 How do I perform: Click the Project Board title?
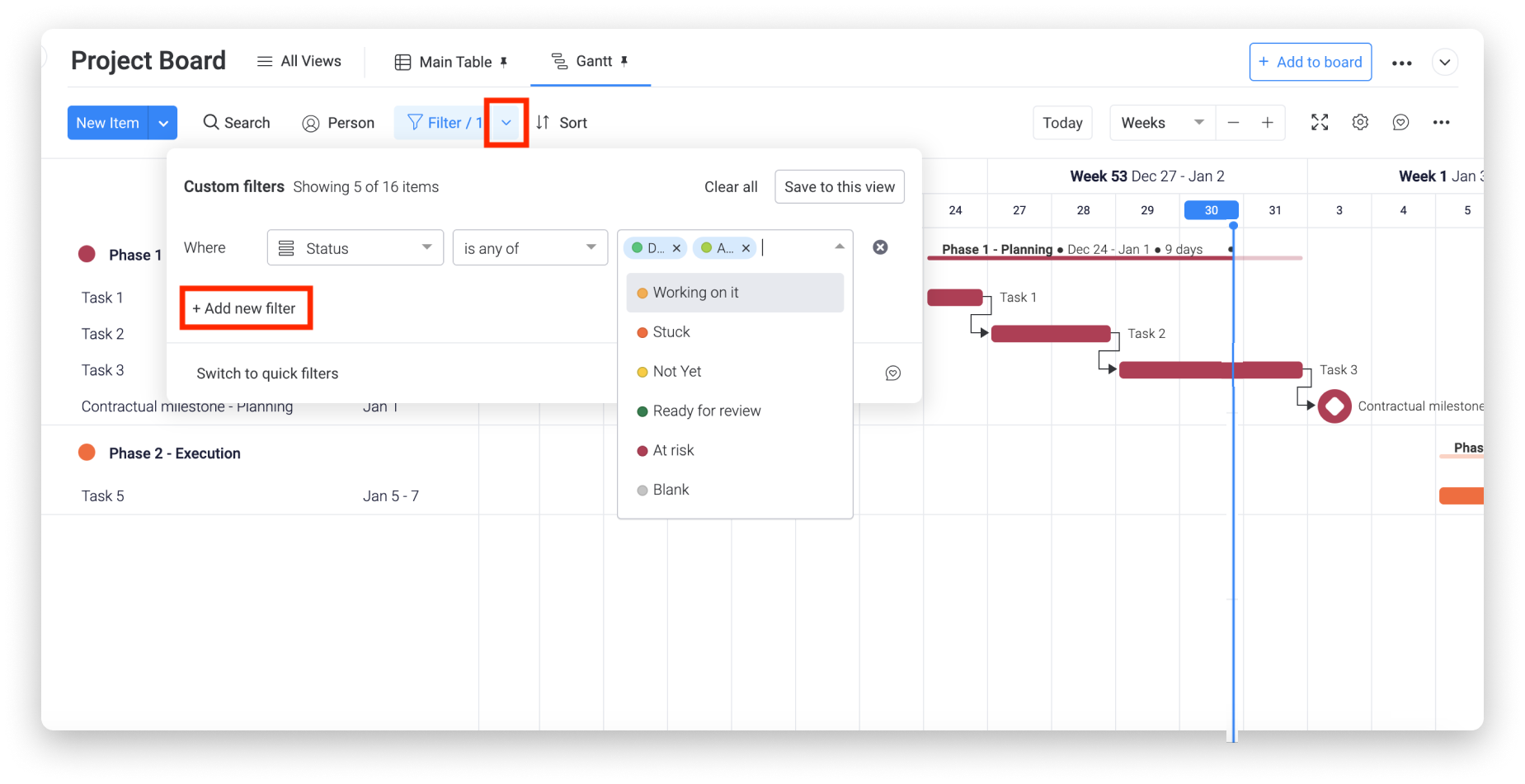[148, 61]
